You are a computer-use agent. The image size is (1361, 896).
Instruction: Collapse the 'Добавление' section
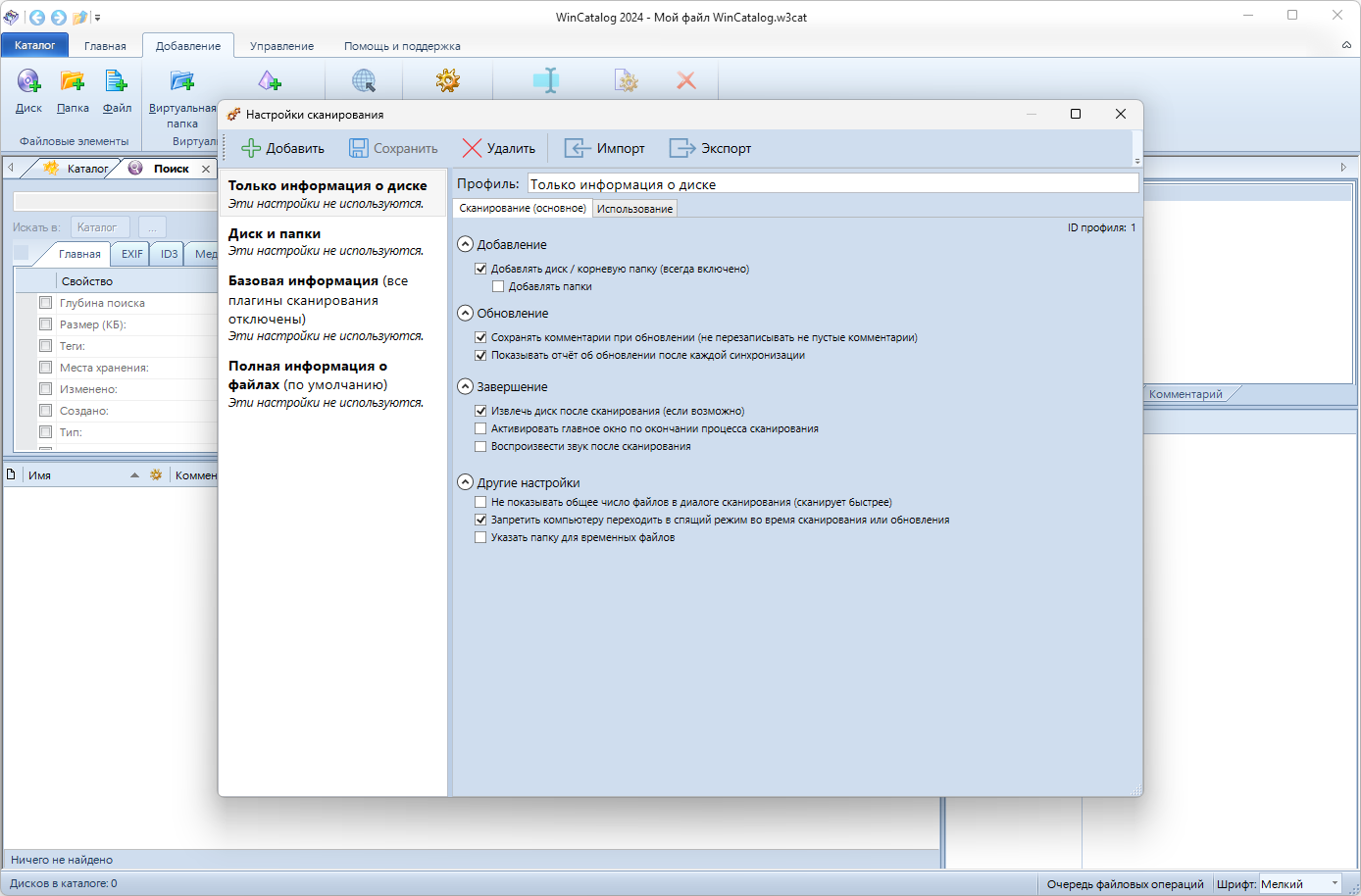466,244
